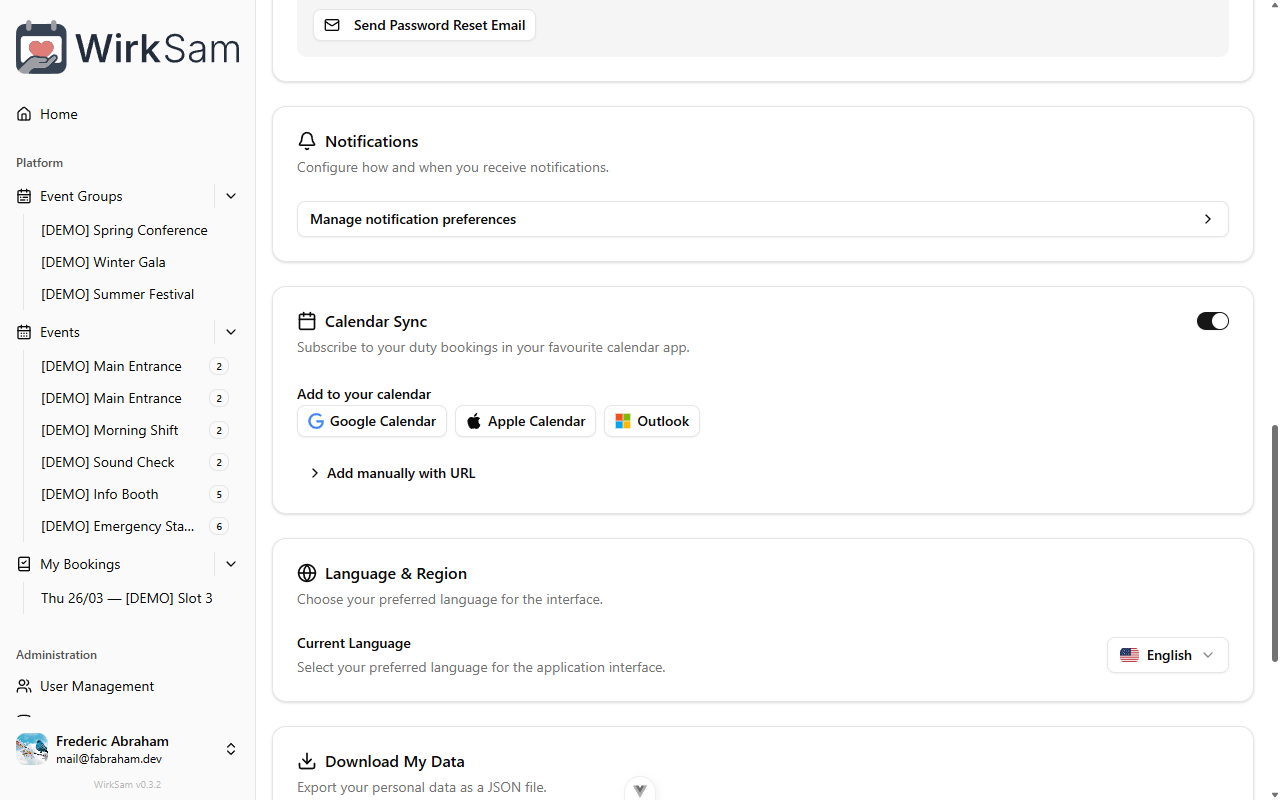Select [DEMO] Summer Festival event group

click(117, 294)
